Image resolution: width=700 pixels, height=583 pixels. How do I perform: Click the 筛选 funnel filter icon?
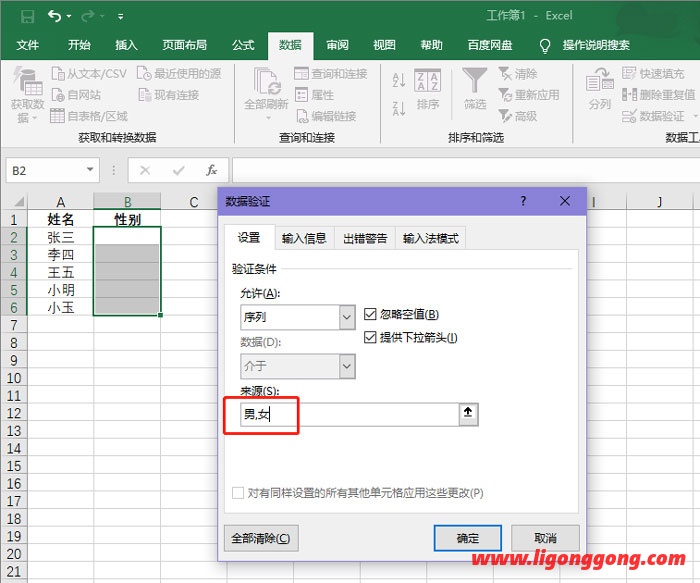coord(475,80)
